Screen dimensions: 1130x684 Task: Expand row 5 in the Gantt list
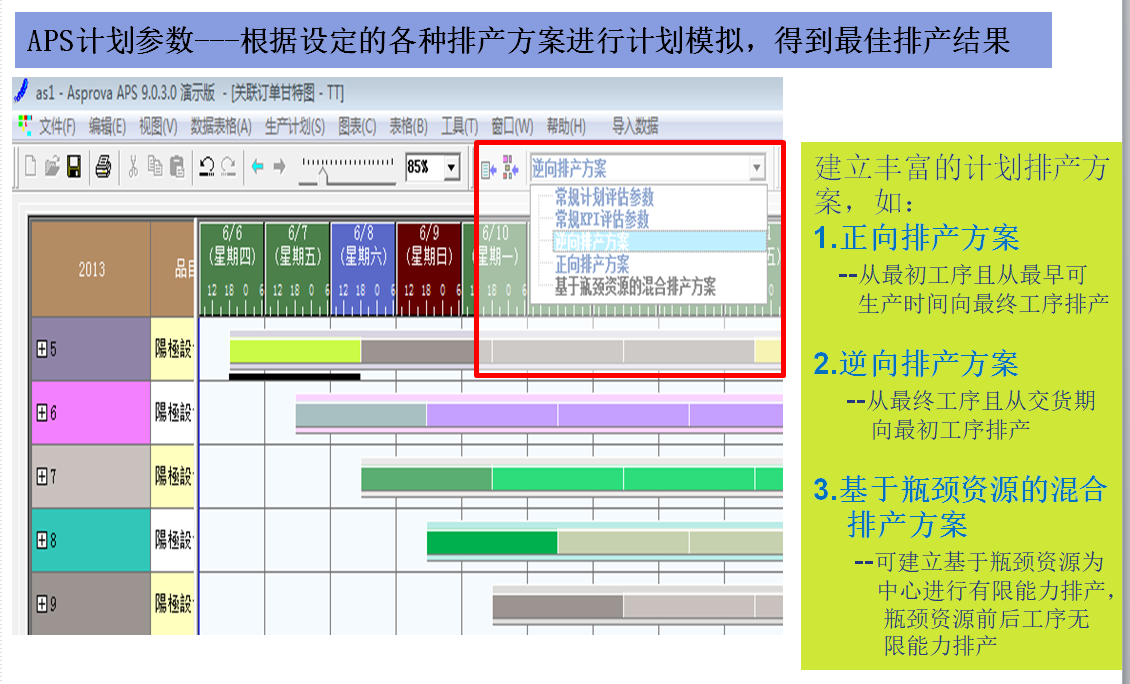(x=42, y=349)
